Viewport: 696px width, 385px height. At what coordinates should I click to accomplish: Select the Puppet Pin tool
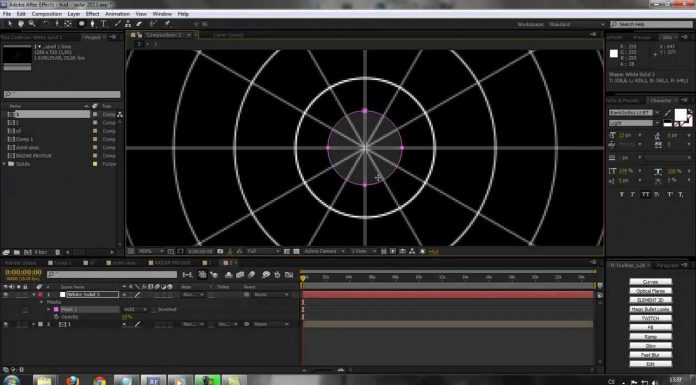coord(167,24)
